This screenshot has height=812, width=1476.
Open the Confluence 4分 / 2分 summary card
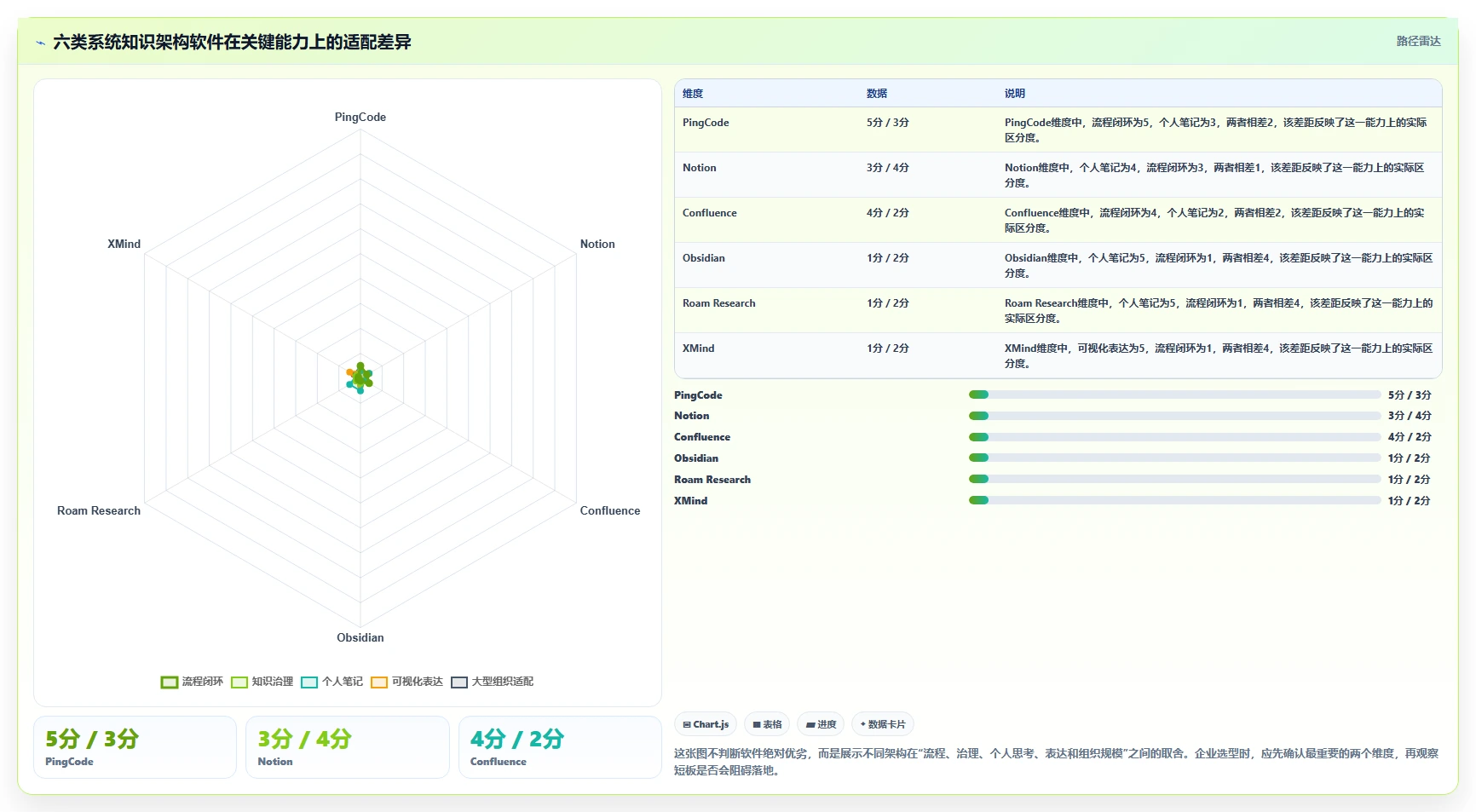(x=560, y=747)
